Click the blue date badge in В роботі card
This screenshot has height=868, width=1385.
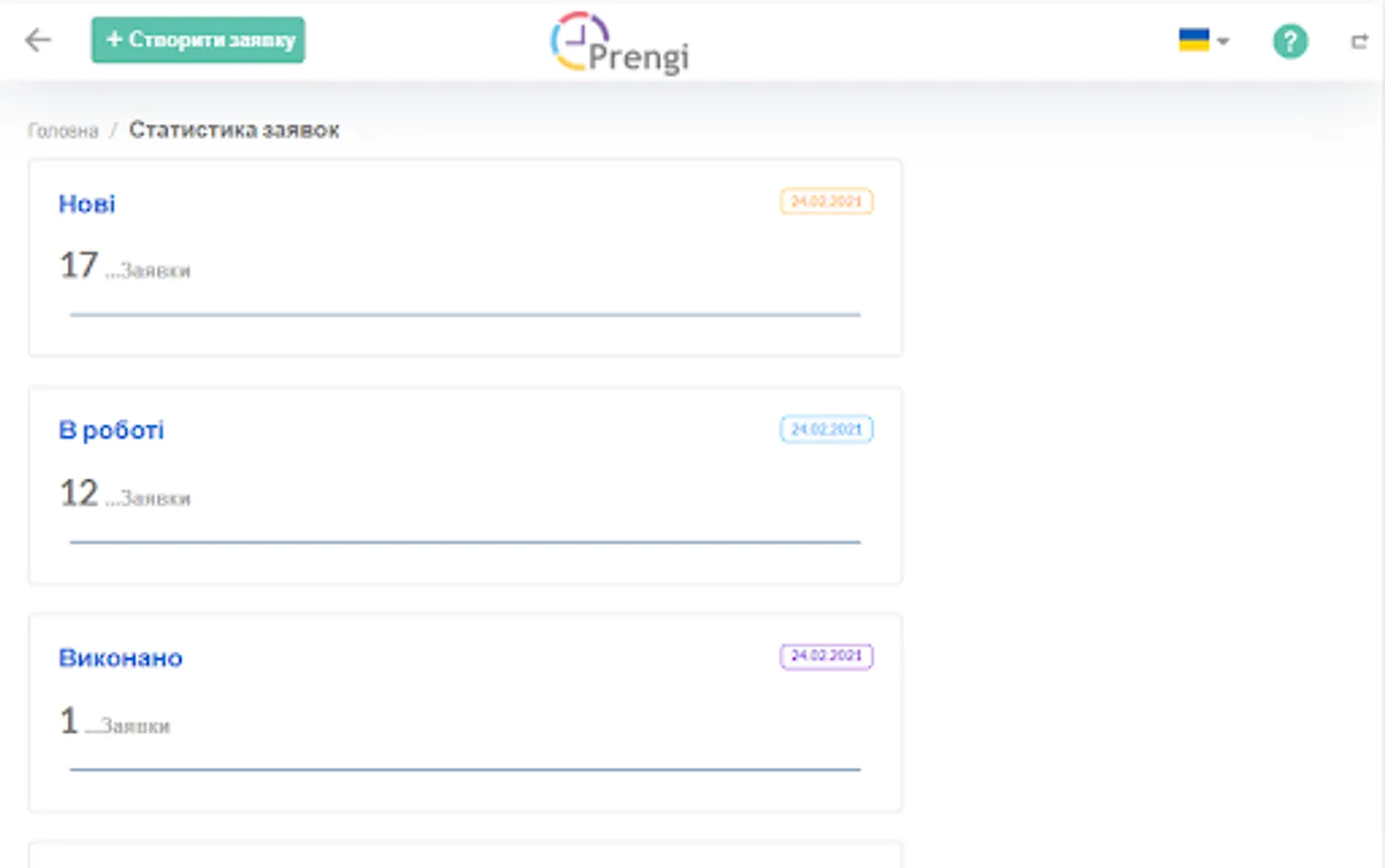point(827,429)
